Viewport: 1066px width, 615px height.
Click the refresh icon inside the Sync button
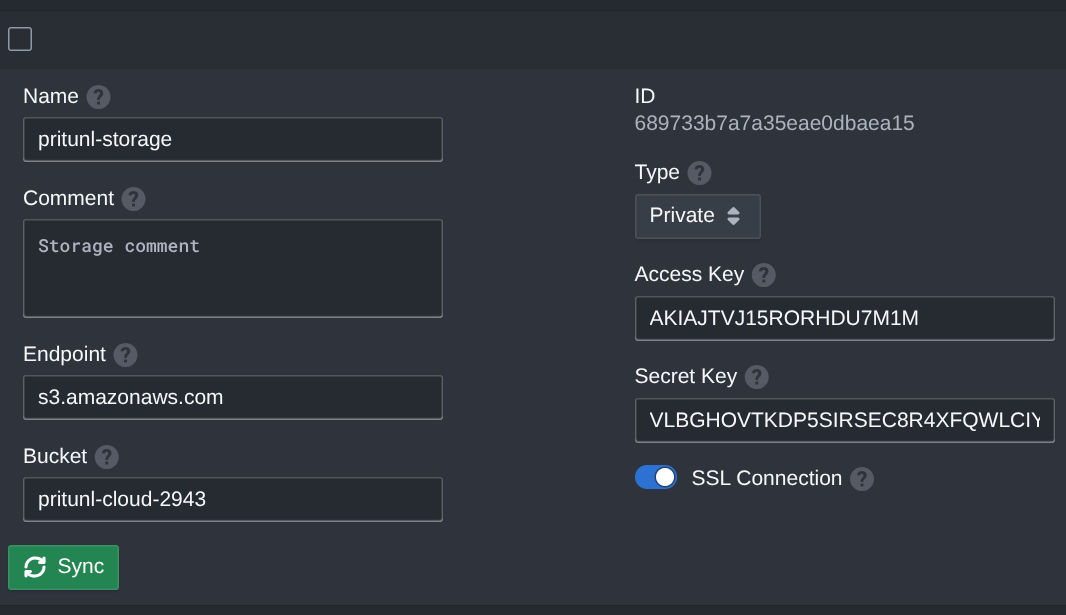pos(36,567)
